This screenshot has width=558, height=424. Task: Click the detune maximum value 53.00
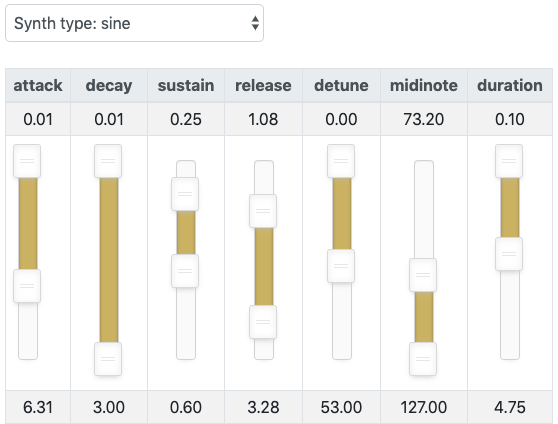pyautogui.click(x=341, y=407)
